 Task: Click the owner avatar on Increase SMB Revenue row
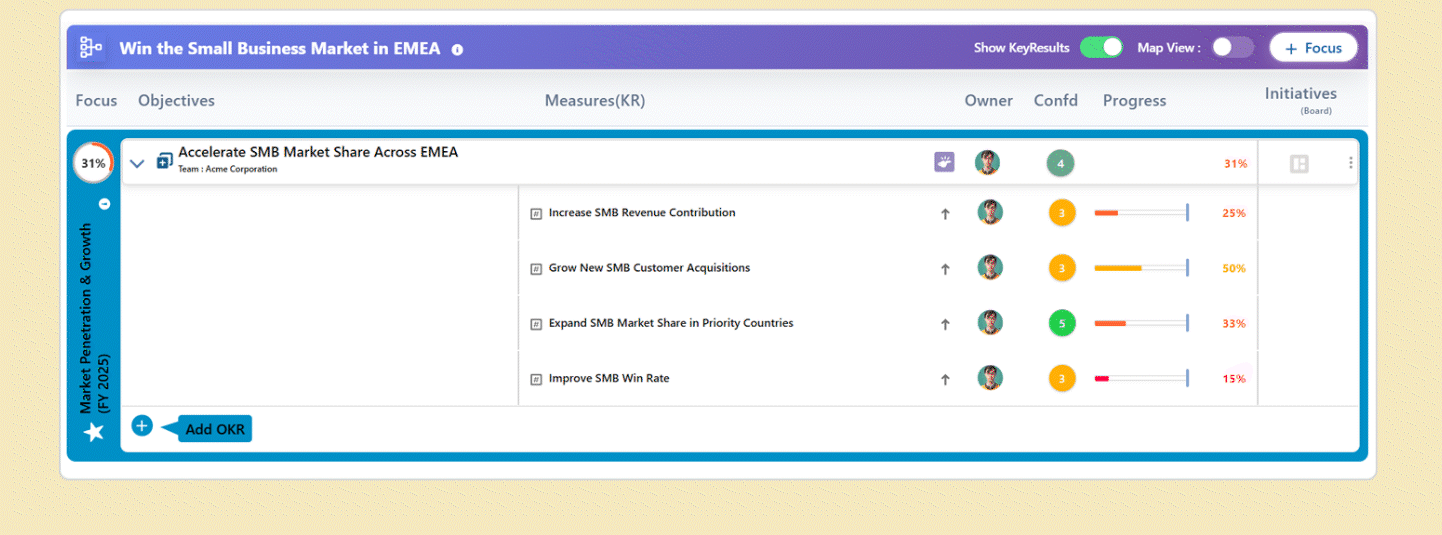click(x=989, y=212)
